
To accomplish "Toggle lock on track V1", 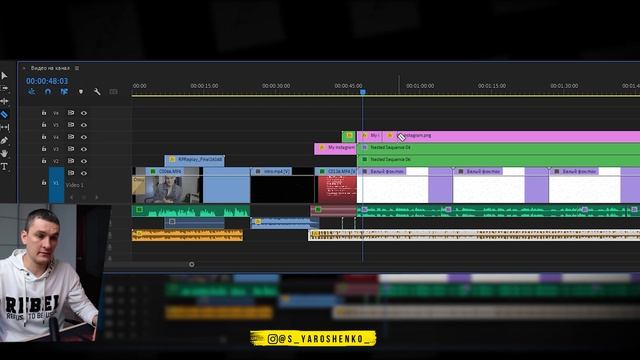I will coord(44,182).
